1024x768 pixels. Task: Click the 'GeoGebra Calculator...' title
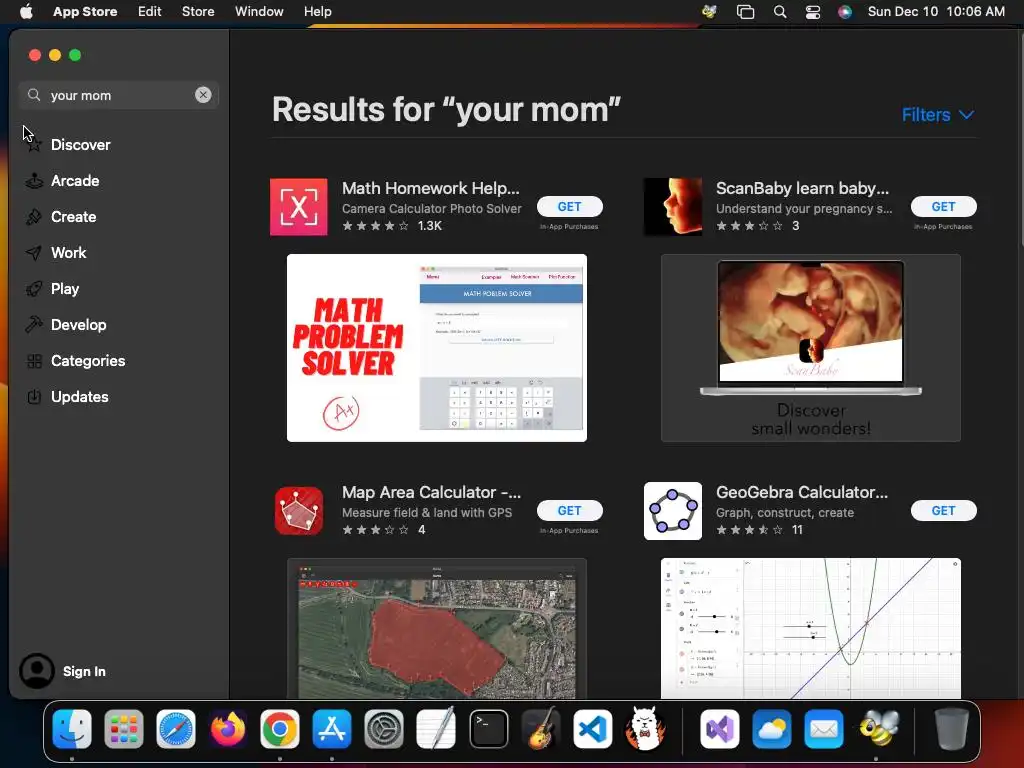click(802, 492)
